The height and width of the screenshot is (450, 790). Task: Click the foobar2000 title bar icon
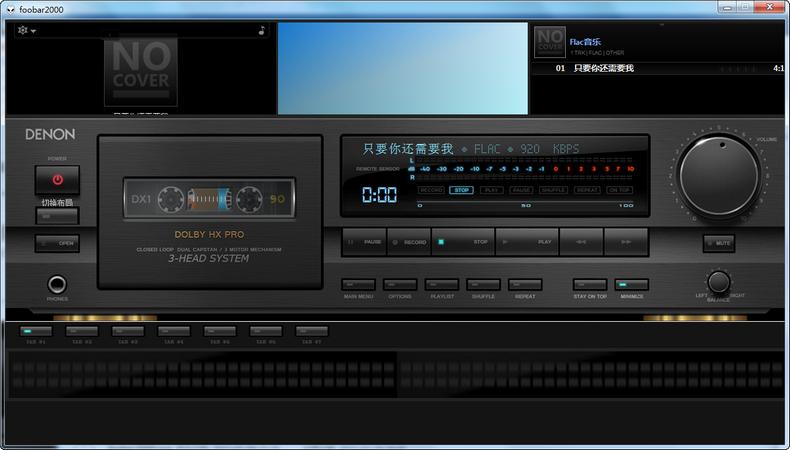coord(11,10)
